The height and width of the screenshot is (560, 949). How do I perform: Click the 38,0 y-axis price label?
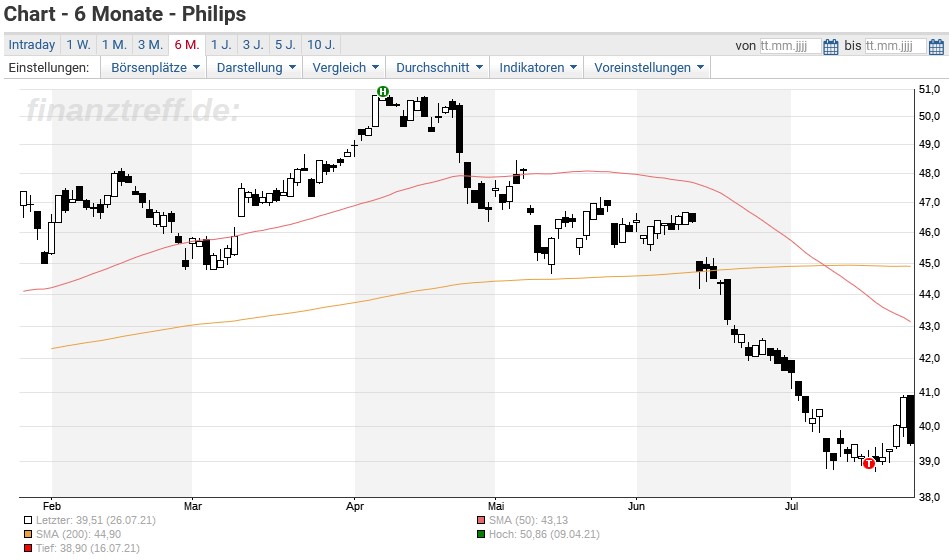(x=929, y=497)
